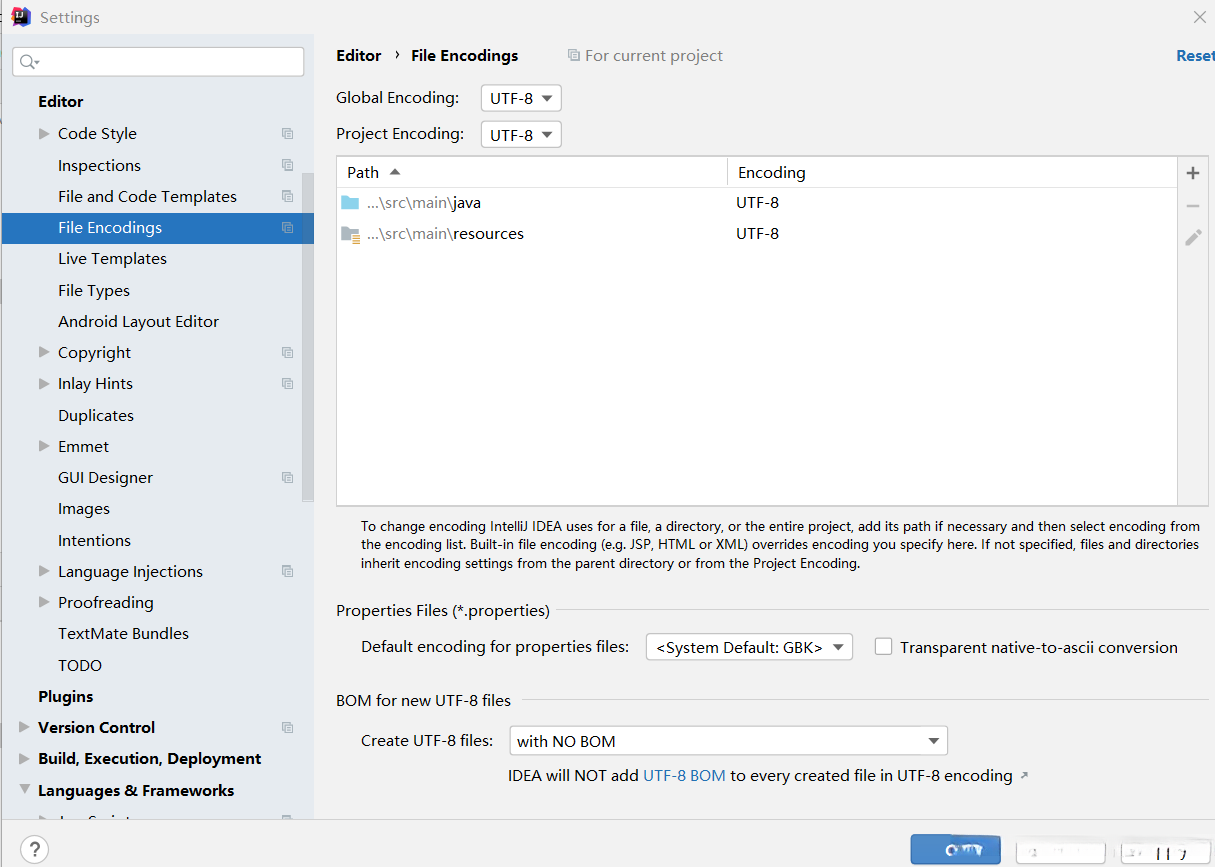Collapse the Languages & Frameworks section

pyautogui.click(x=24, y=790)
